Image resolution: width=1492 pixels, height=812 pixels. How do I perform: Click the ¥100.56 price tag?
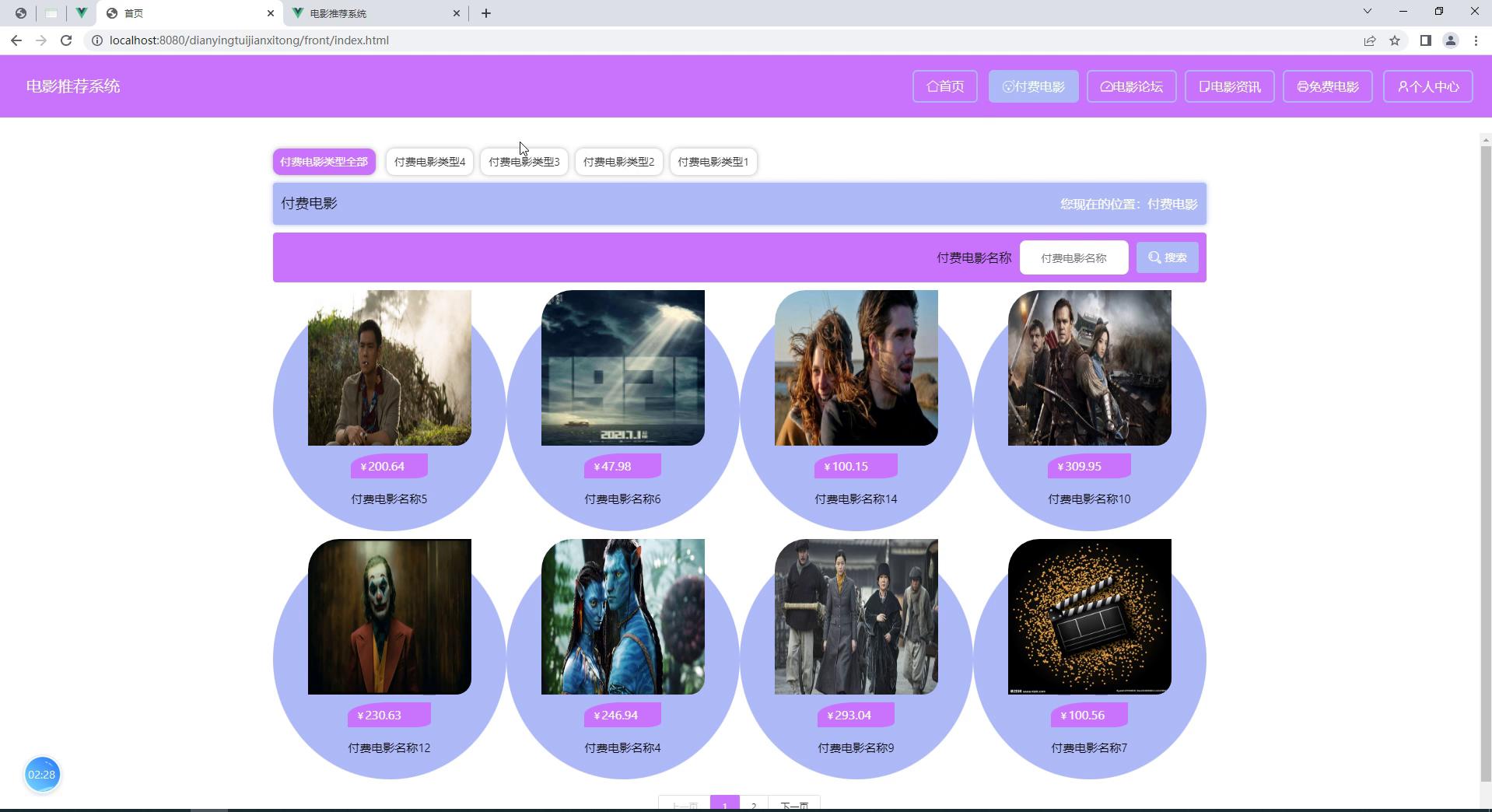coord(1089,715)
